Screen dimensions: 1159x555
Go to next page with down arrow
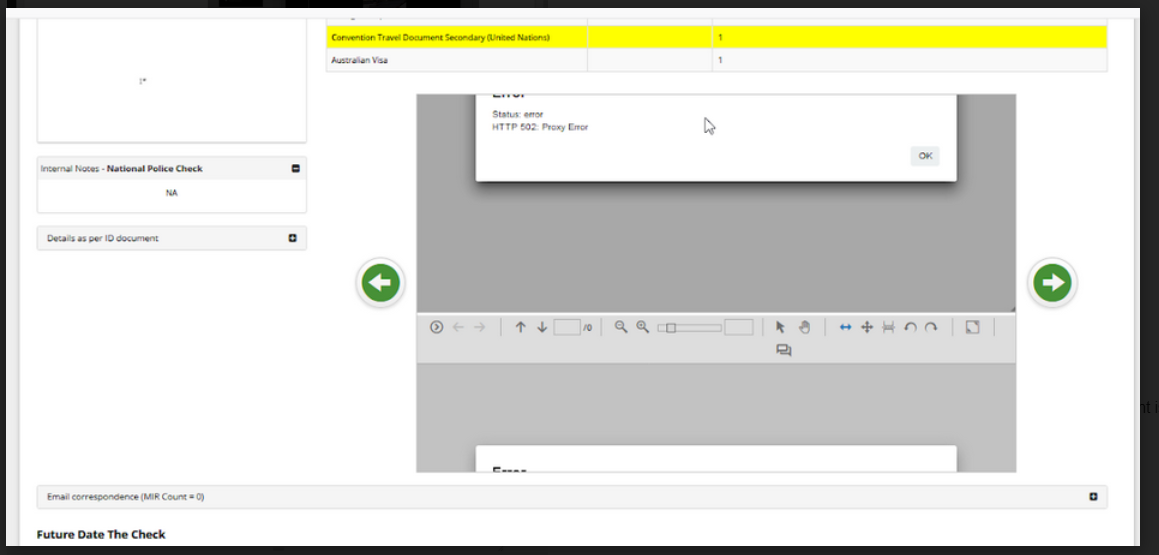click(542, 327)
